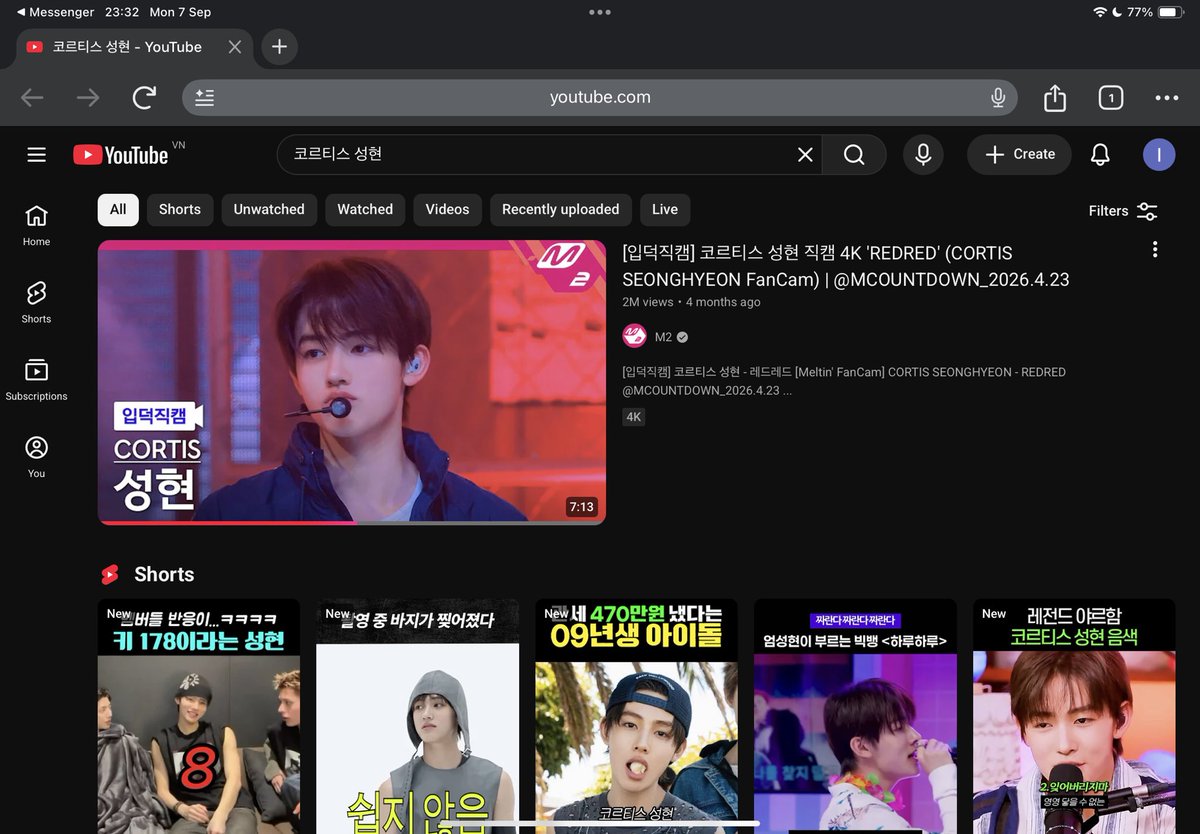Open the browser share sheet
Viewport: 1200px width, 834px height.
(1055, 97)
